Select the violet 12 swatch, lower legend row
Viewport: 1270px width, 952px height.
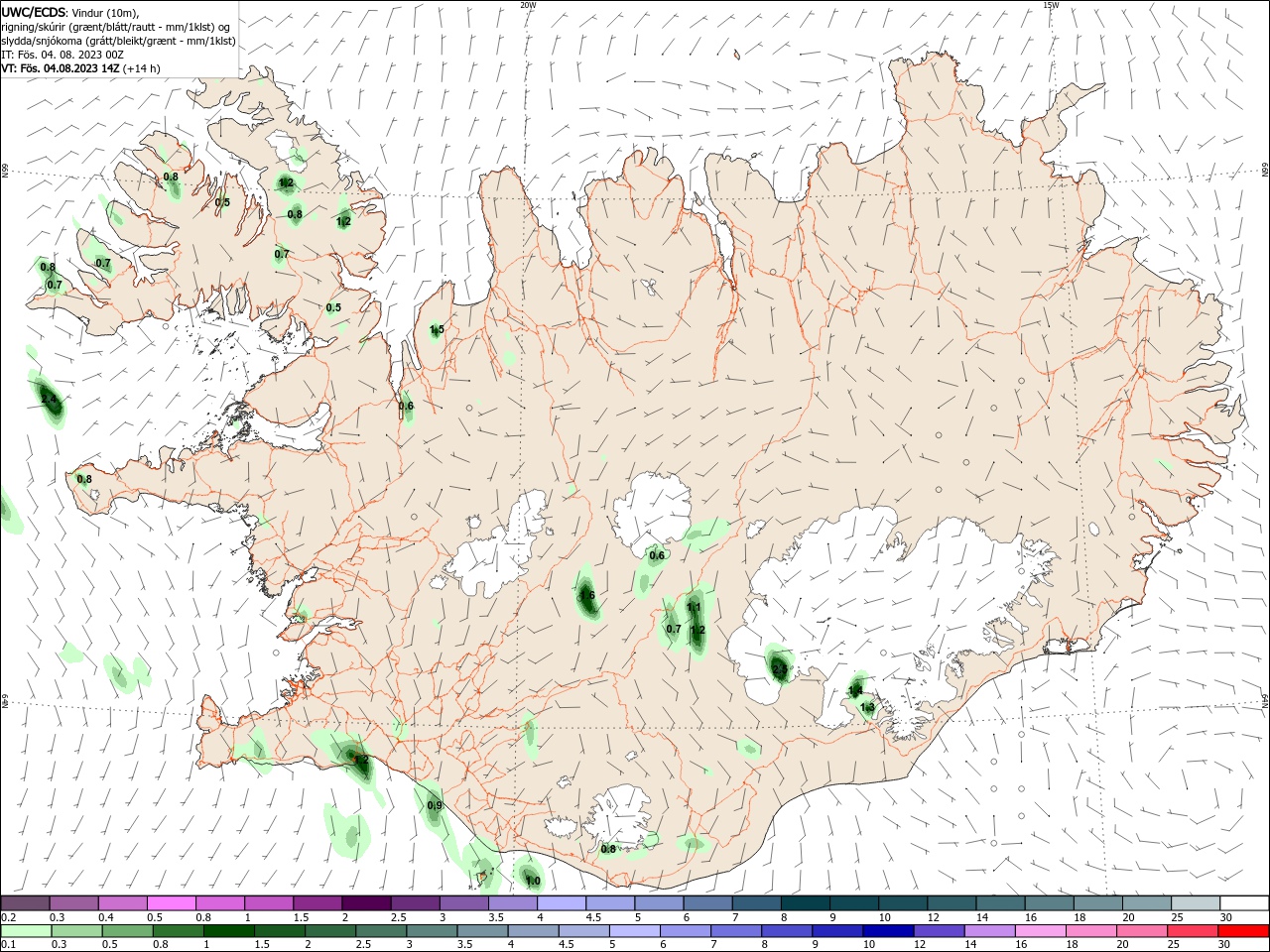(938, 931)
